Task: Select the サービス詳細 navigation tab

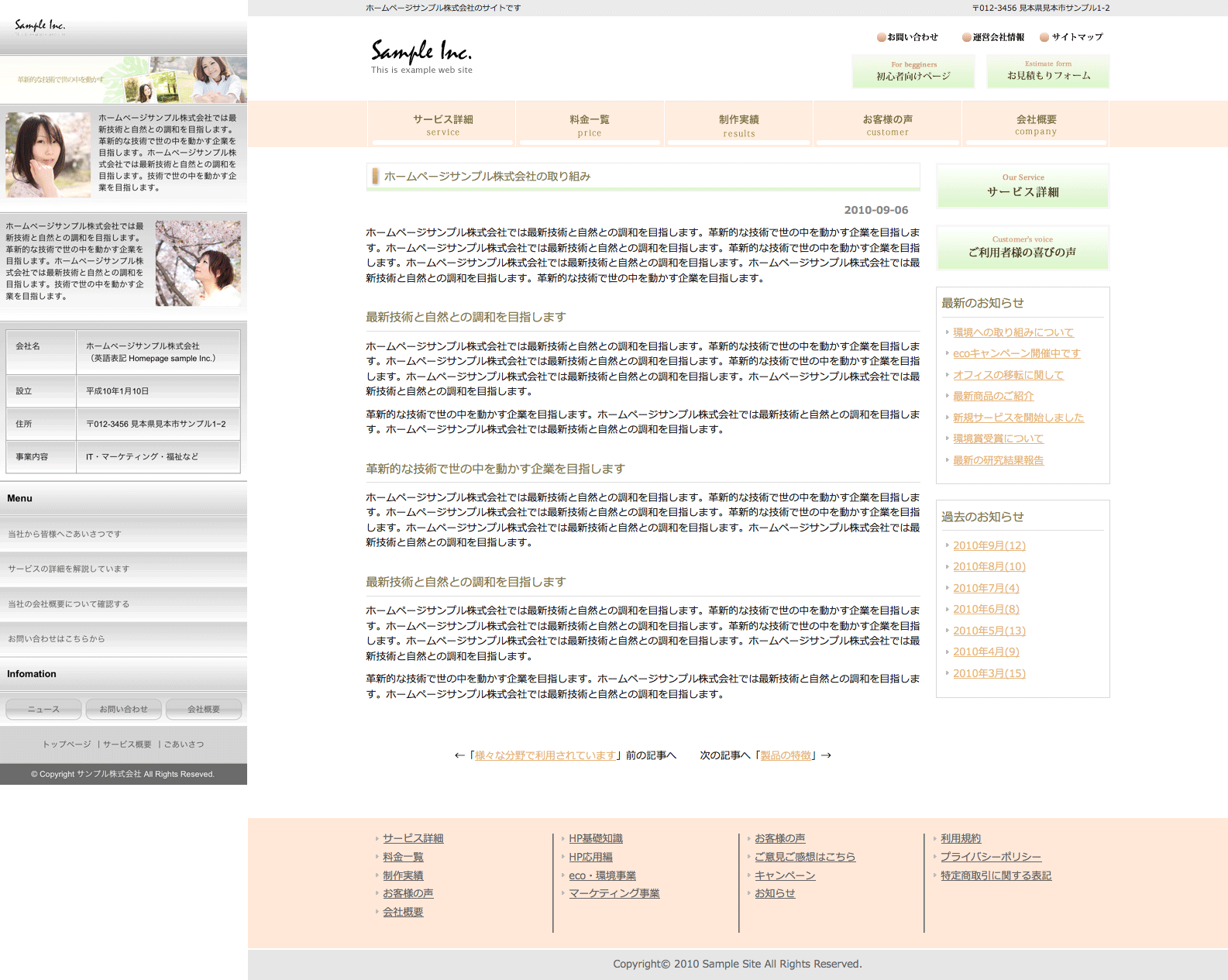Action: coord(442,124)
